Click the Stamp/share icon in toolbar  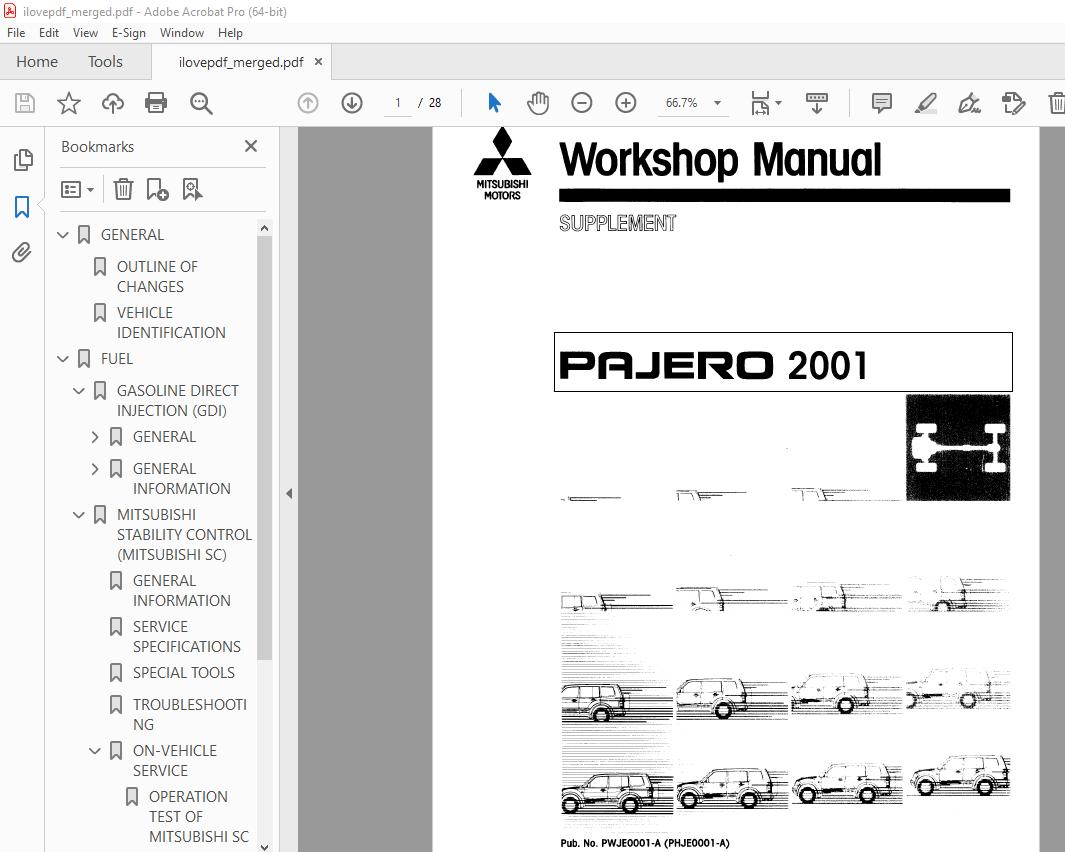point(1013,103)
